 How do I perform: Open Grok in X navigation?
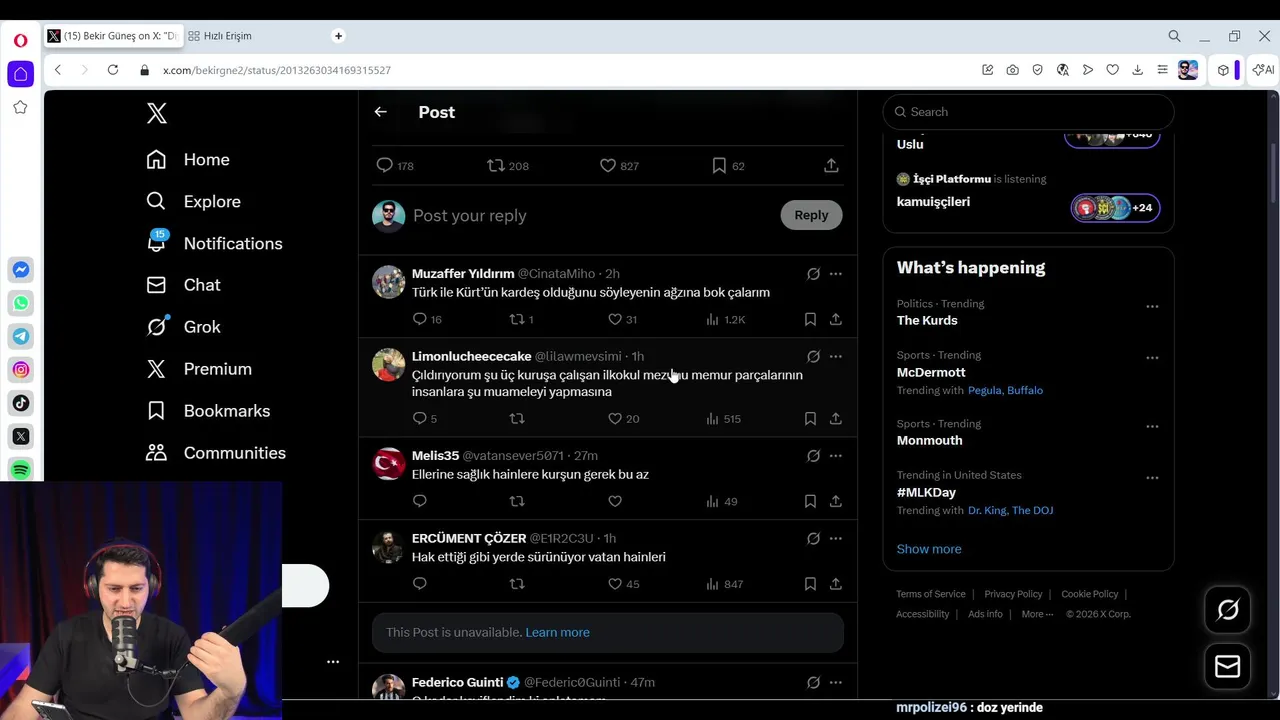[184, 327]
